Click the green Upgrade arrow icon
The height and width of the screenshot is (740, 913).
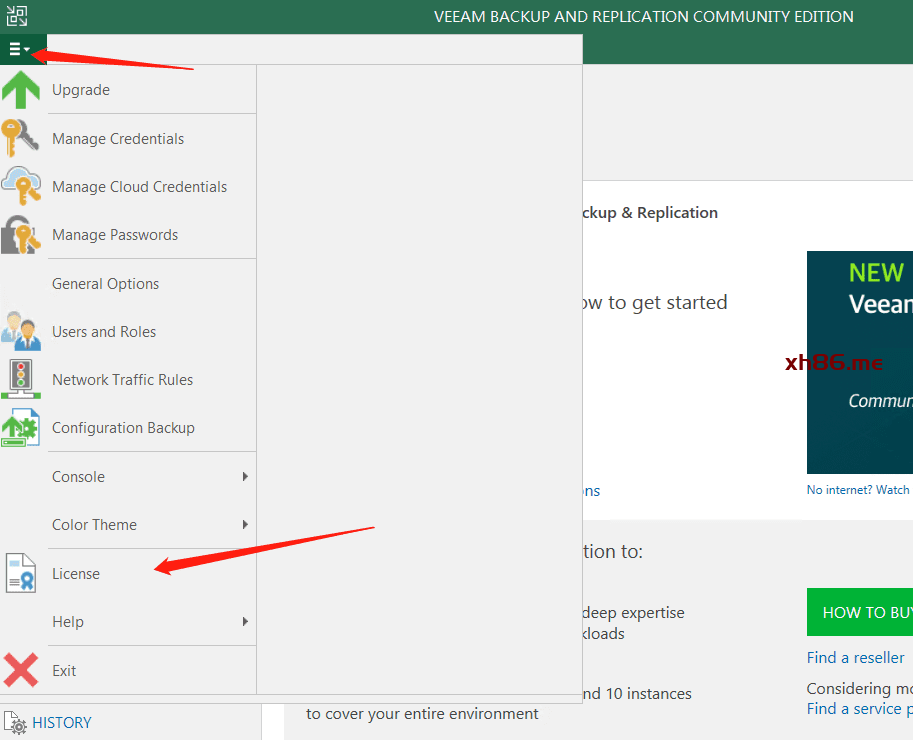[21, 90]
